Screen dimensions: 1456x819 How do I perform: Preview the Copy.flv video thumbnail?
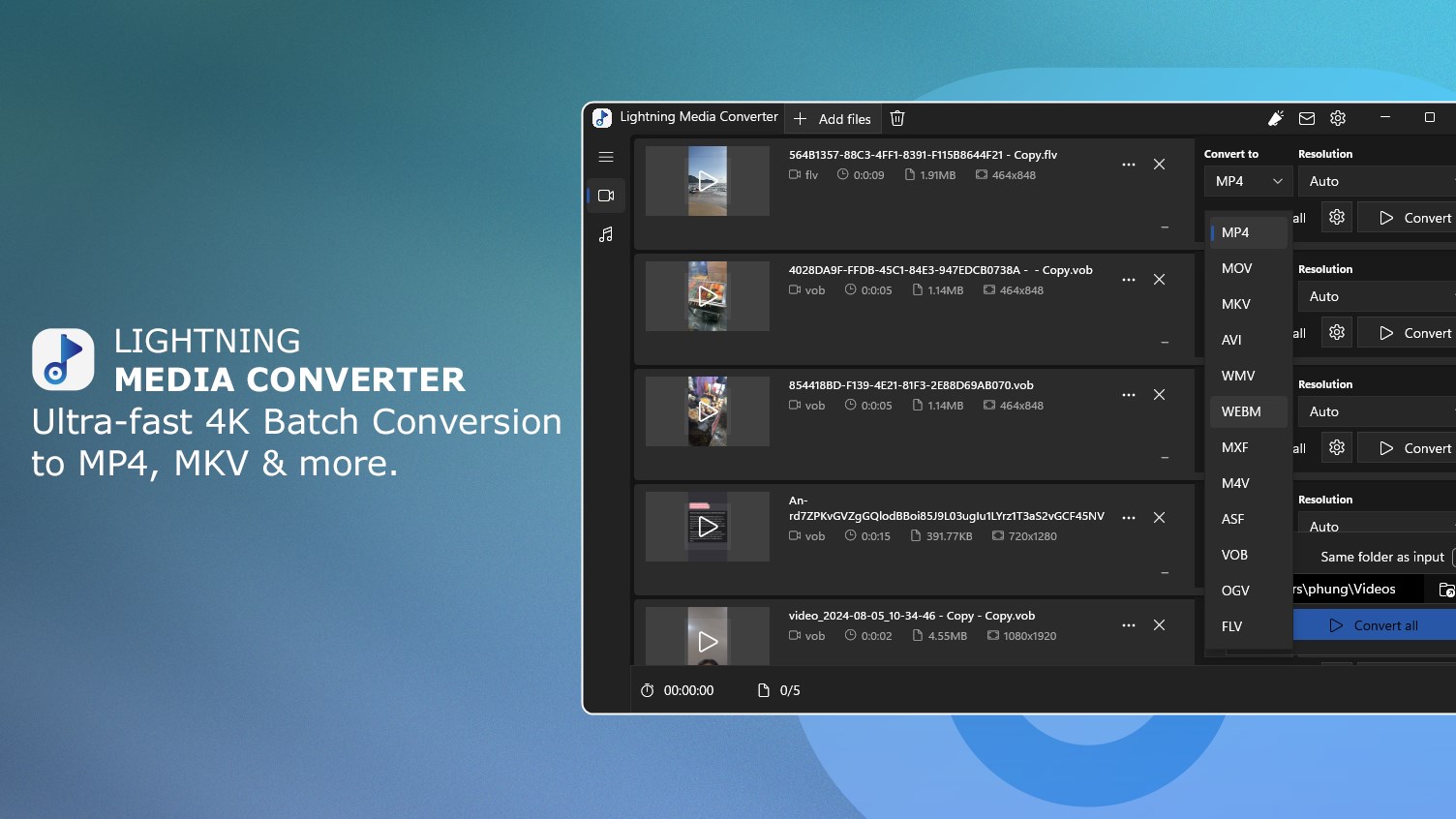[x=708, y=181]
